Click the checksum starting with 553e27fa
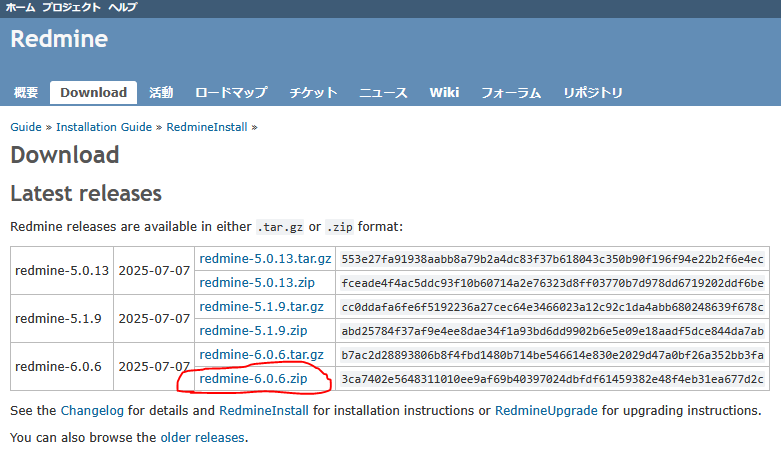This screenshot has height=457, width=781. coord(552,259)
